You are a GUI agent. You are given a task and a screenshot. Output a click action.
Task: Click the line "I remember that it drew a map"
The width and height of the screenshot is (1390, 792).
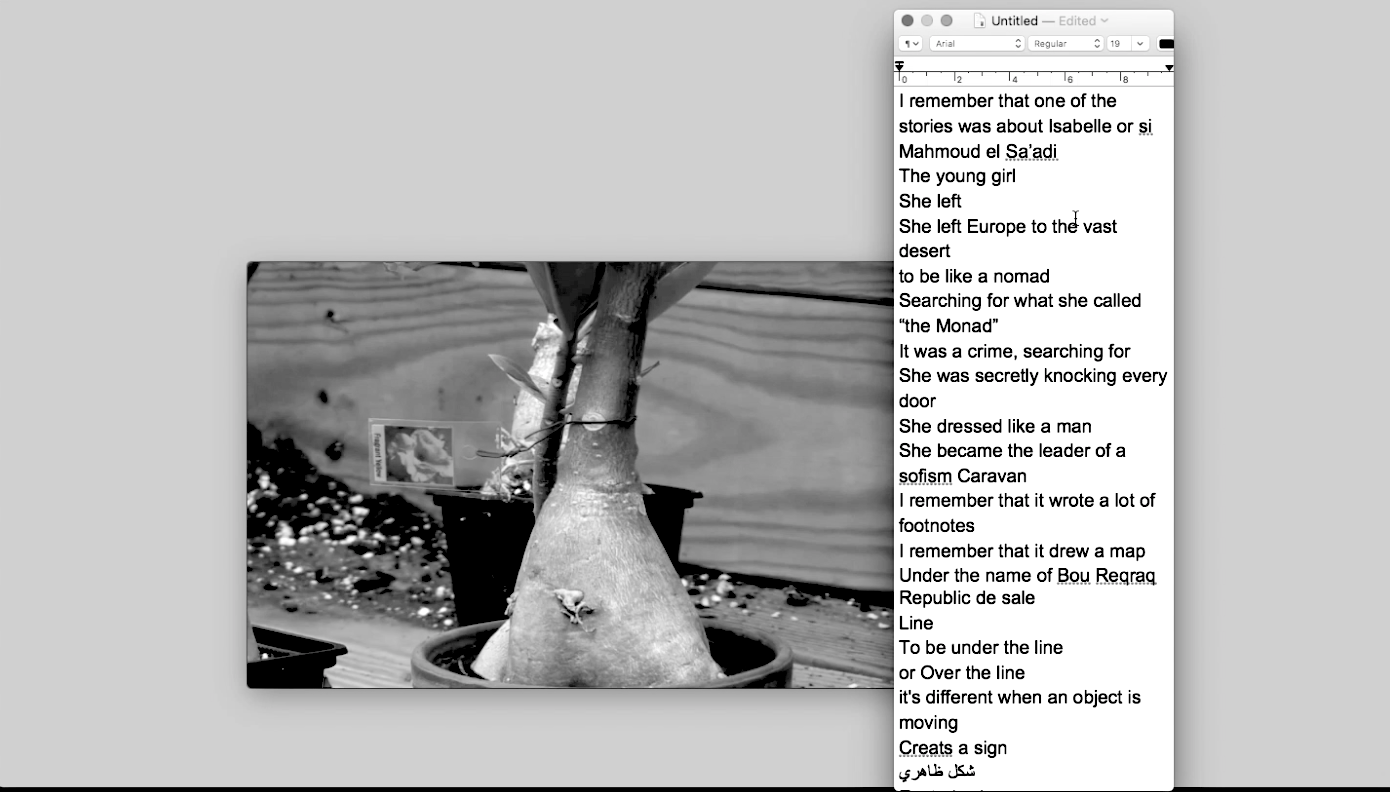click(1022, 551)
